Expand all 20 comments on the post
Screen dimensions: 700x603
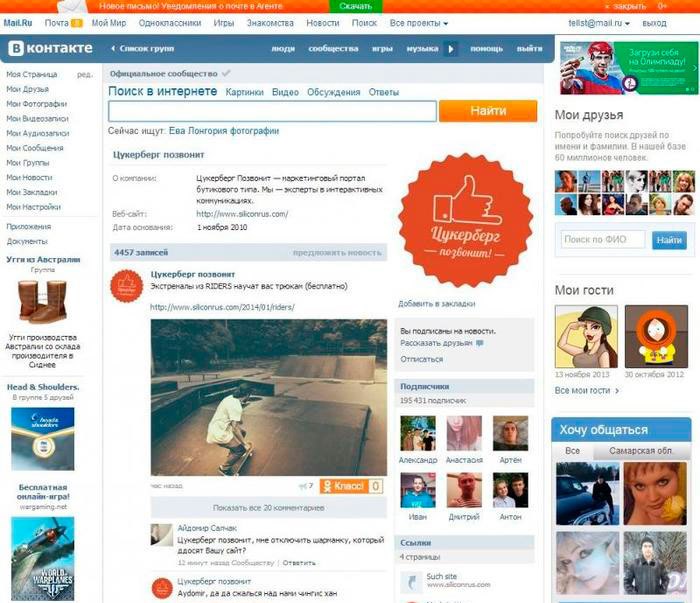[x=267, y=508]
